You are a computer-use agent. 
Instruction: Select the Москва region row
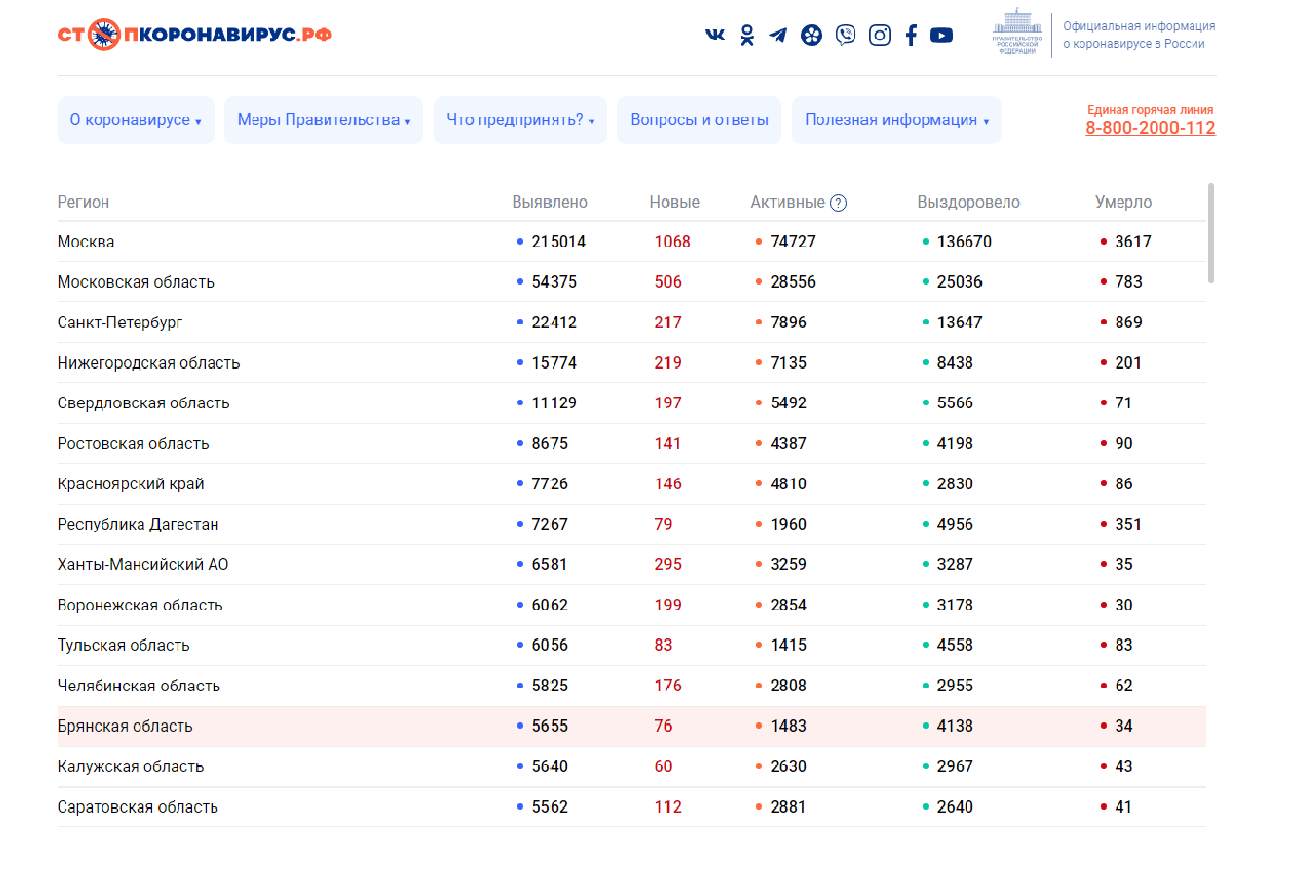pos(632,242)
